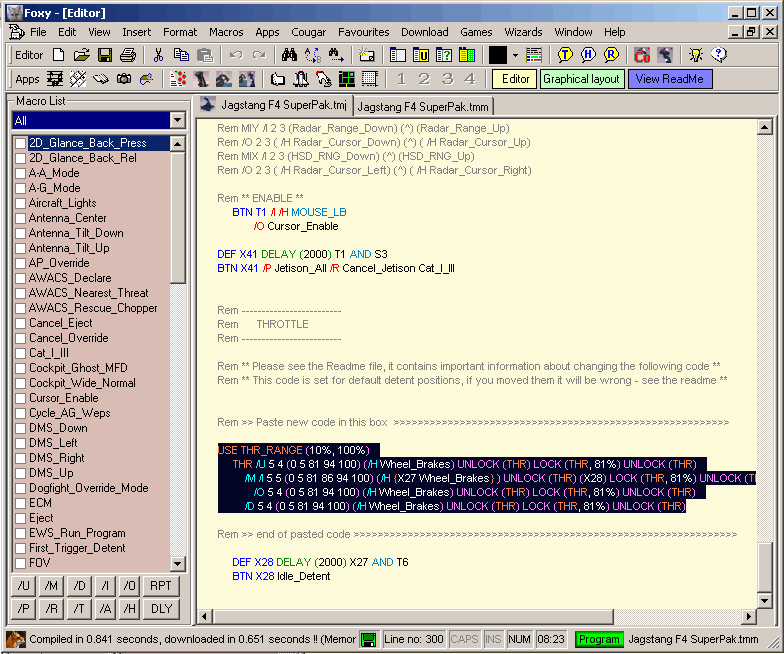Click the light bulb tip icon
The width and height of the screenshot is (784, 654).
pyautogui.click(x=695, y=55)
